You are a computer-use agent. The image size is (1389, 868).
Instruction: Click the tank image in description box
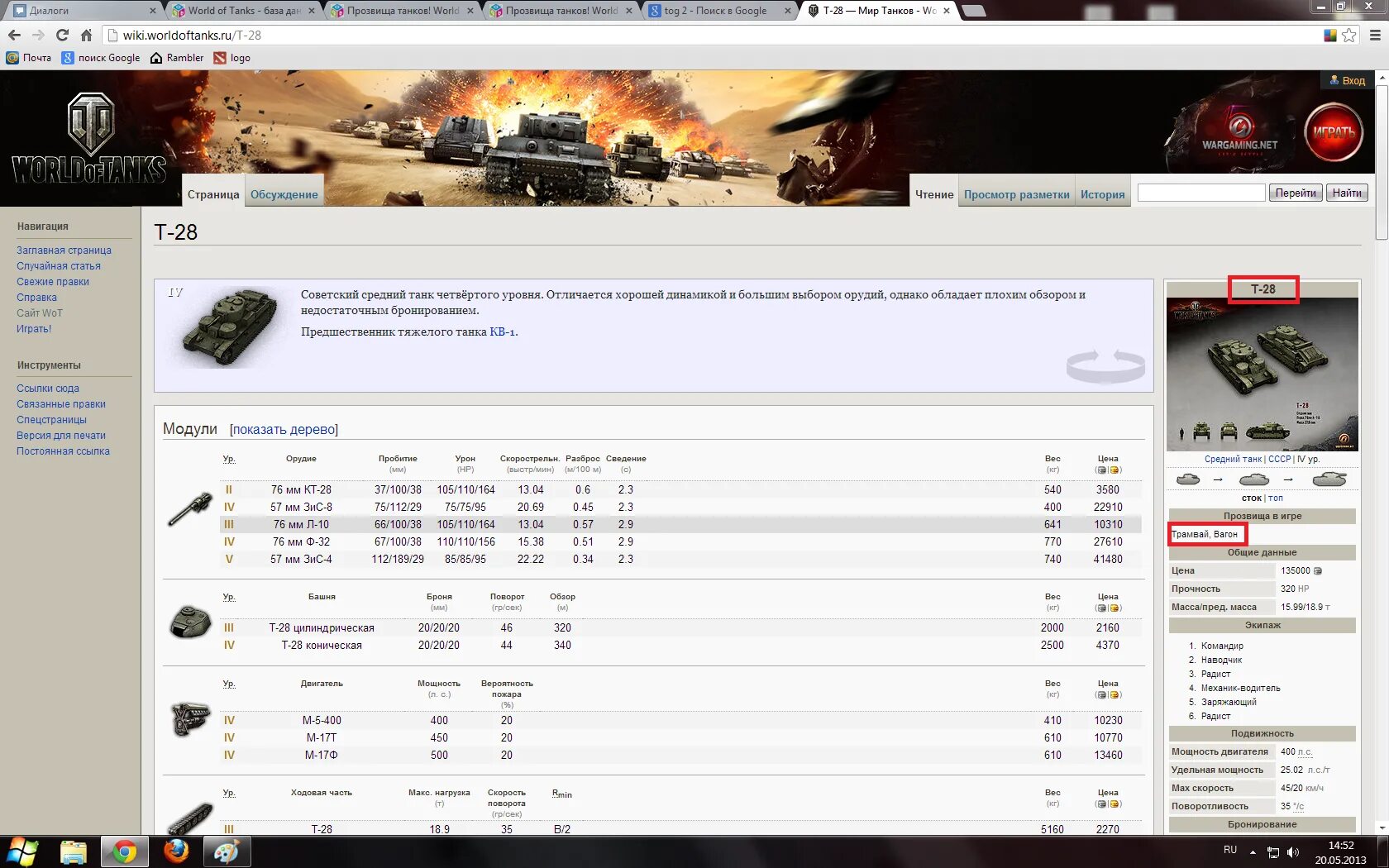pos(229,328)
